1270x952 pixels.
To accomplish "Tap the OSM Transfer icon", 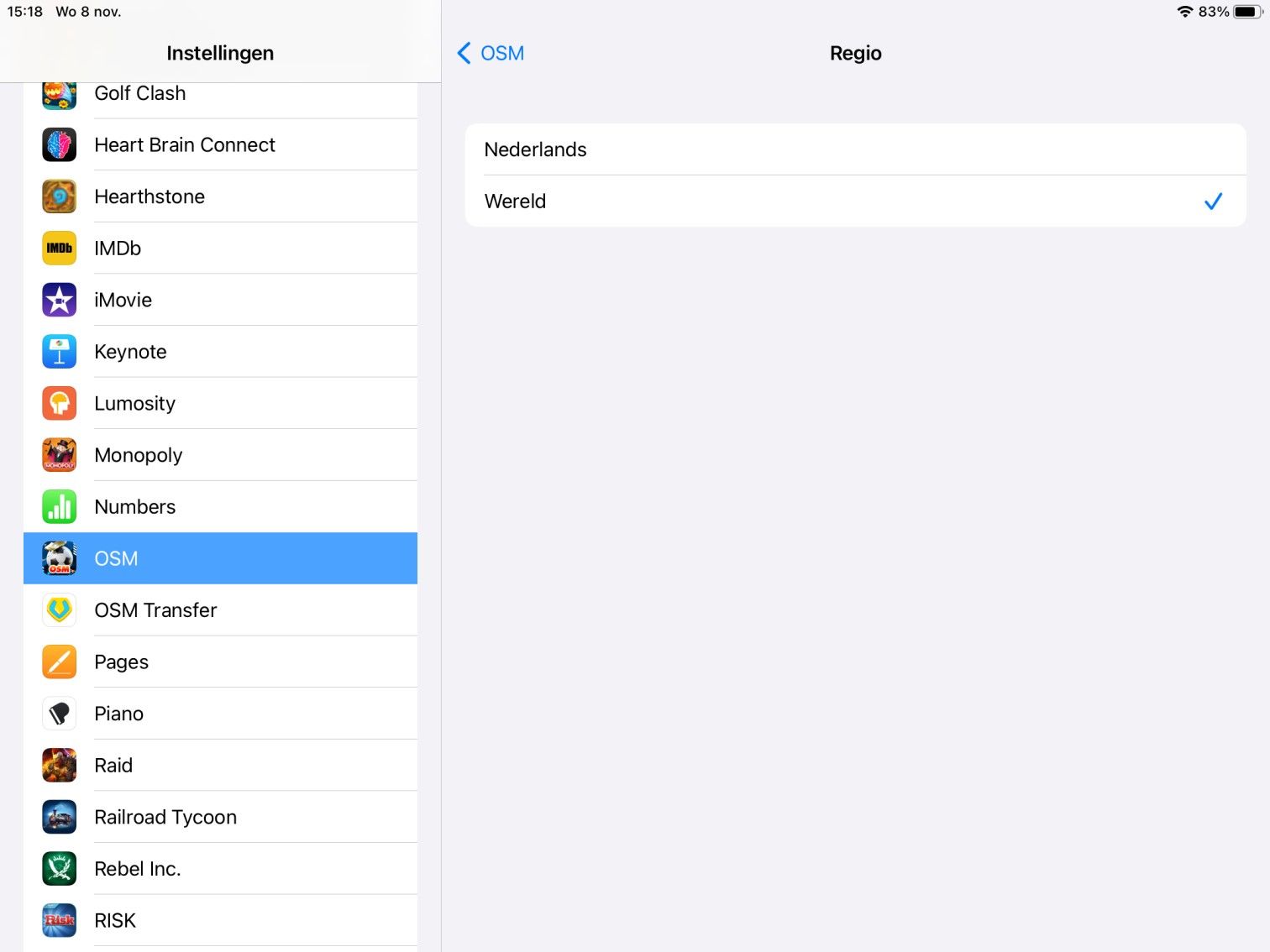I will [x=60, y=610].
